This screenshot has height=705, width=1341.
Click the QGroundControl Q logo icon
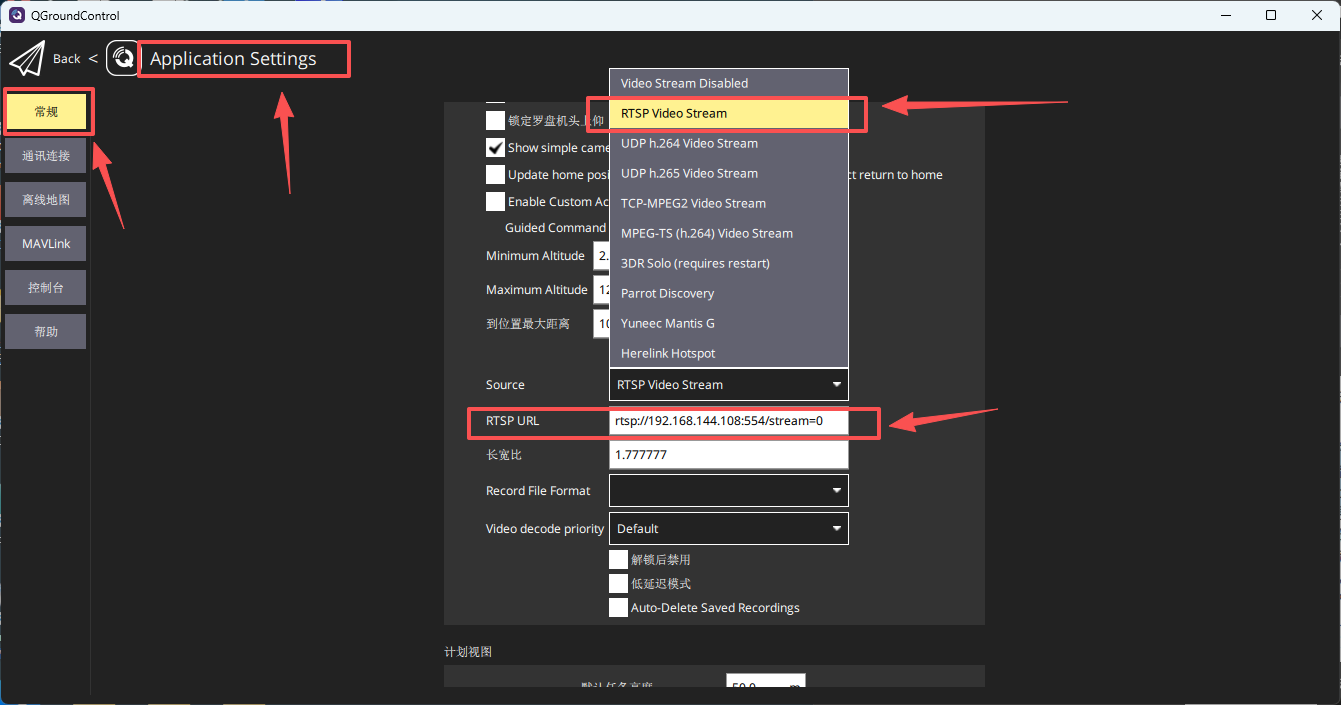pos(123,59)
